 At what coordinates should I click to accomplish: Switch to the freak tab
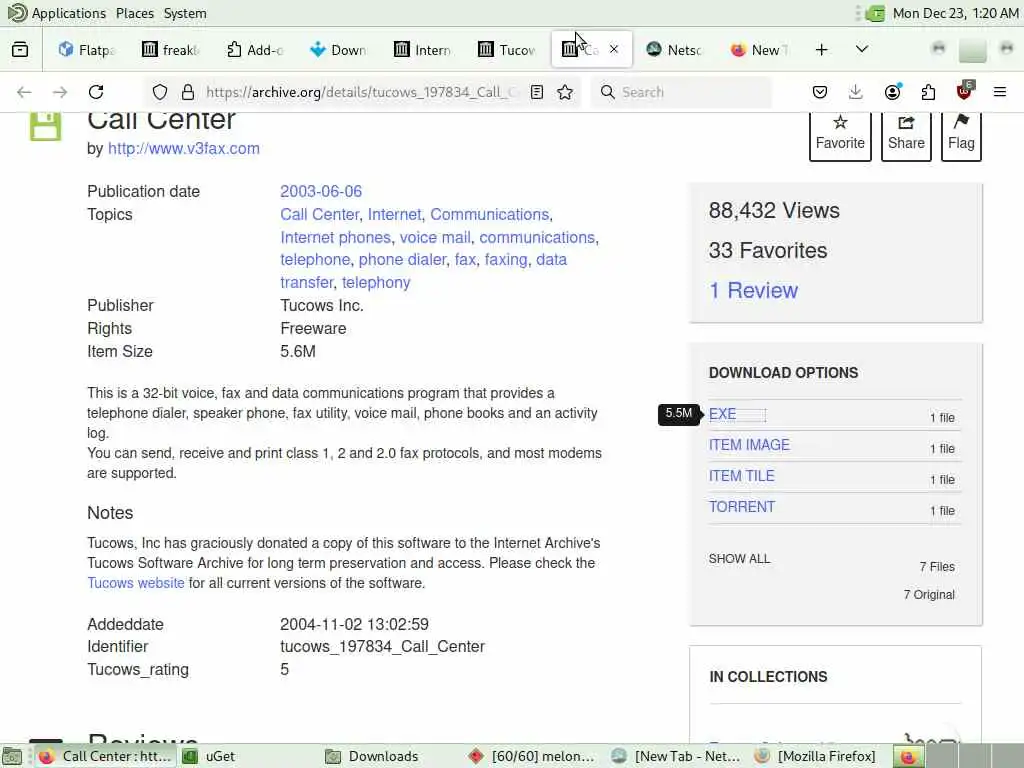[171, 50]
